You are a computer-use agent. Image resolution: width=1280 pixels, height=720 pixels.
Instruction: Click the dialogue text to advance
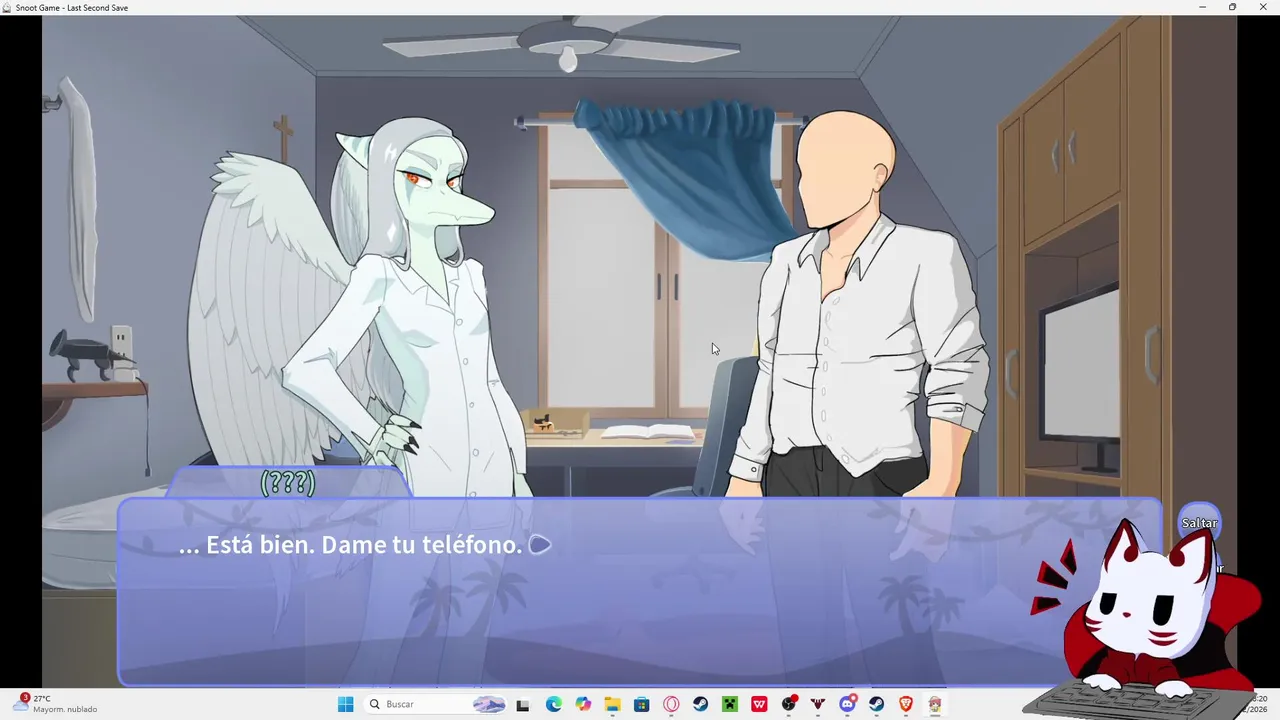point(351,545)
